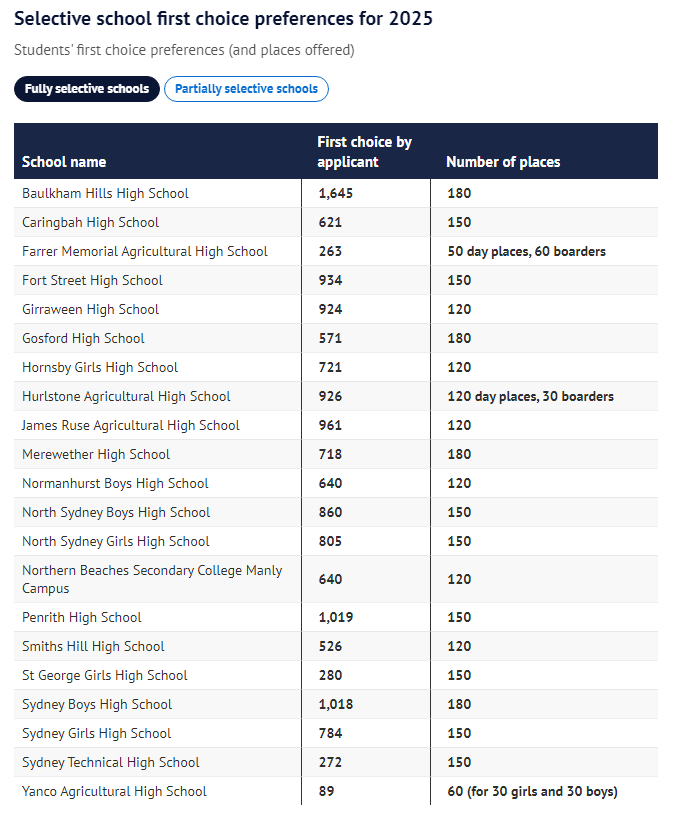Click the page title heading text
Screen dimensions: 673x815
(223, 19)
